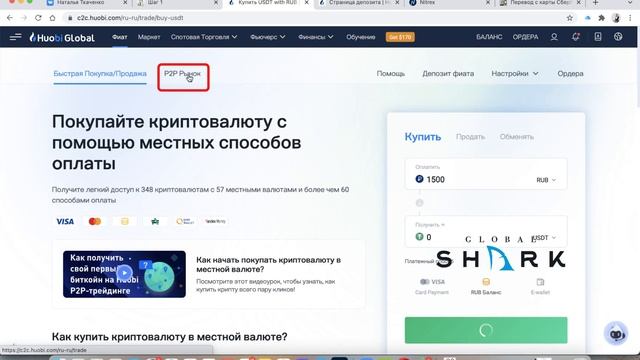Play the P2P tutorial video
The height and width of the screenshot is (360, 640).
[124, 273]
